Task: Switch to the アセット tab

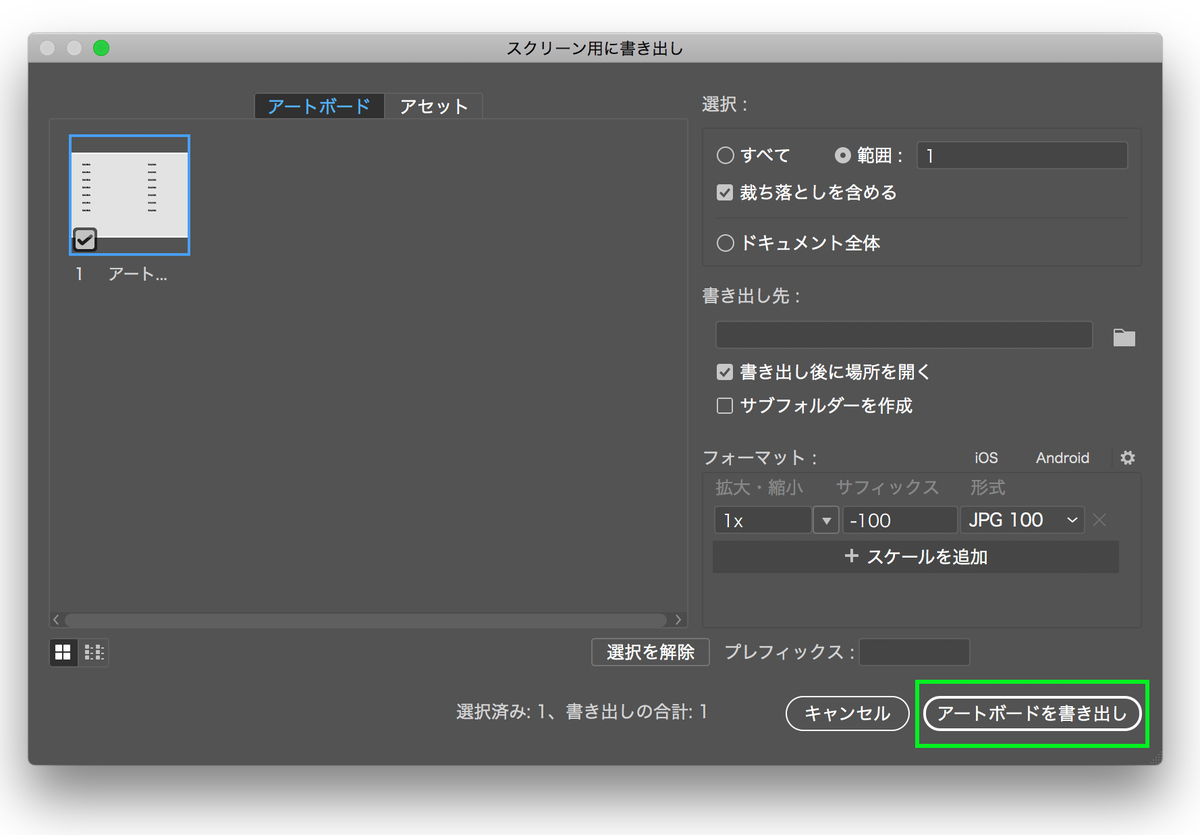Action: [x=434, y=105]
